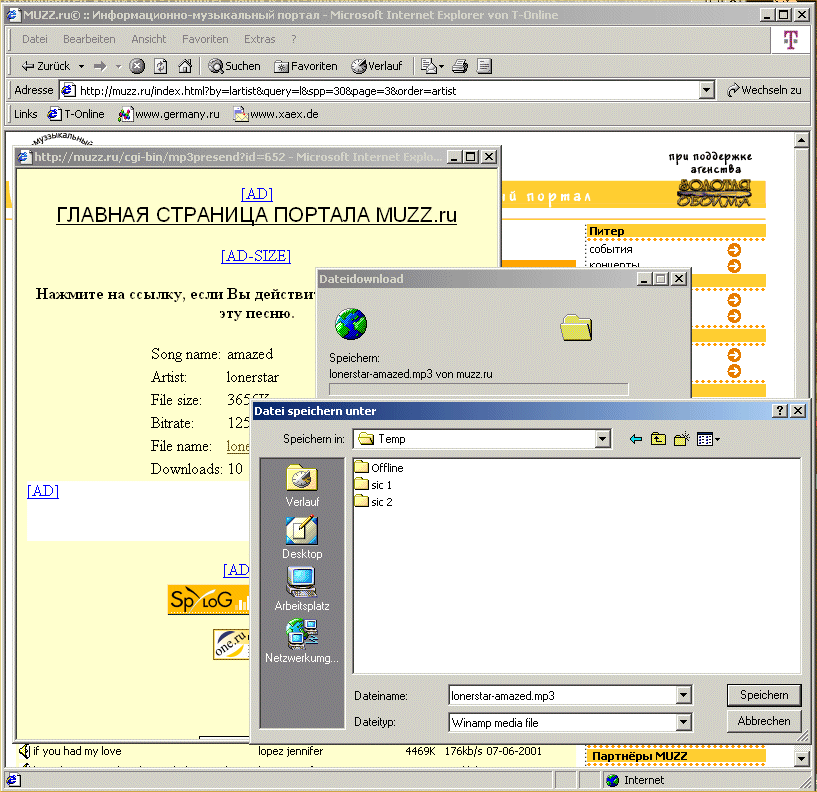
Task: Select Desktop in save dialog places bar
Action: 302,538
